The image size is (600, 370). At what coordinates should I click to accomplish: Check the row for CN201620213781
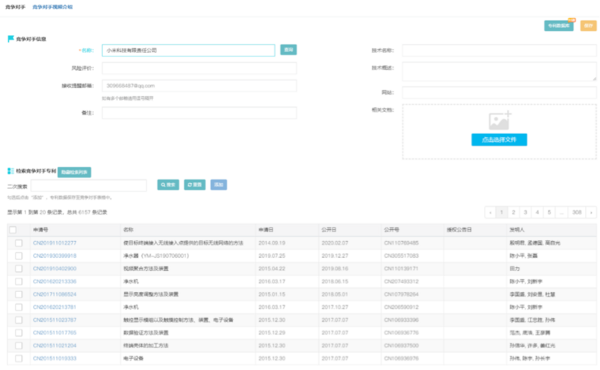[x=19, y=307]
